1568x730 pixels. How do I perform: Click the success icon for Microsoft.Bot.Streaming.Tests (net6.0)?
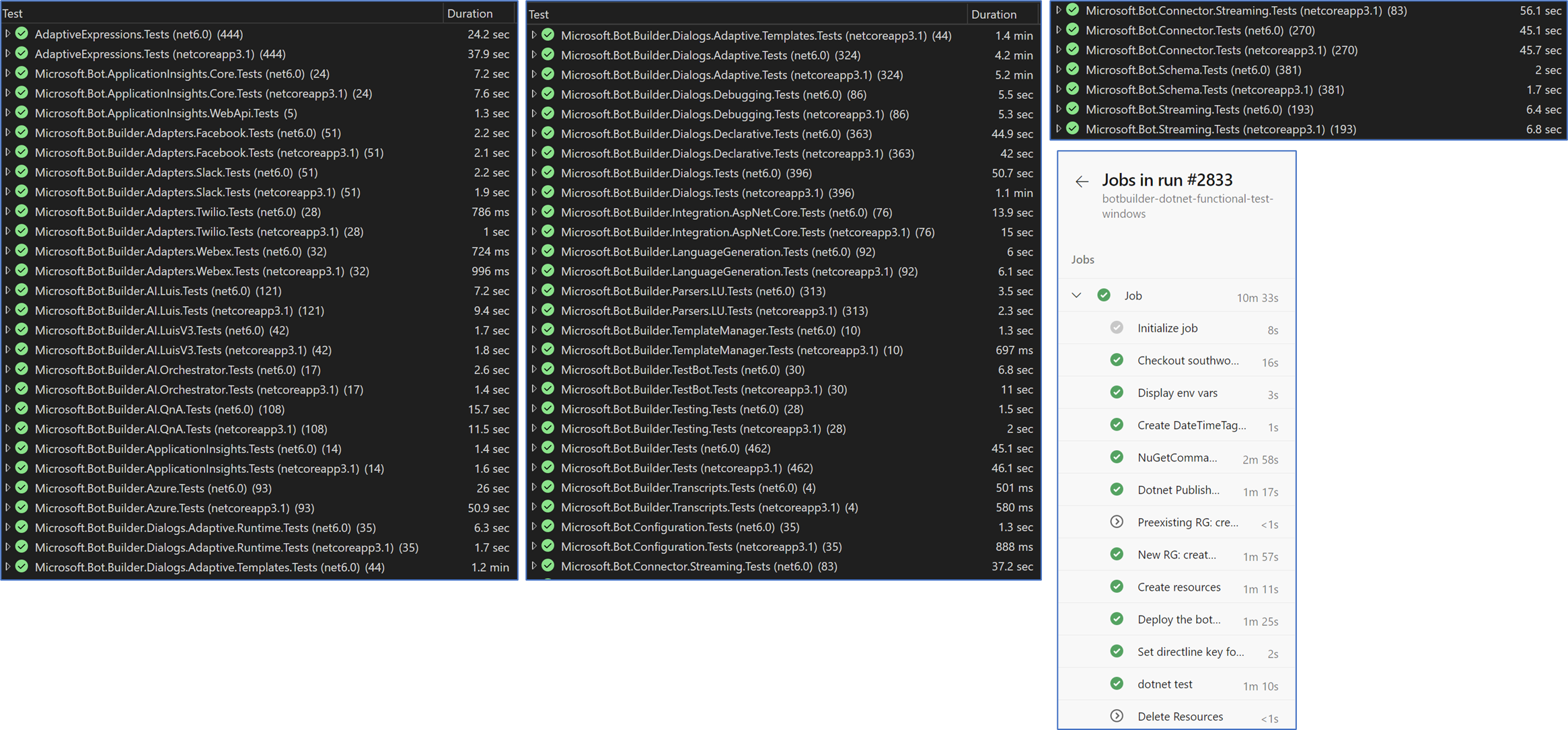[x=1072, y=109]
